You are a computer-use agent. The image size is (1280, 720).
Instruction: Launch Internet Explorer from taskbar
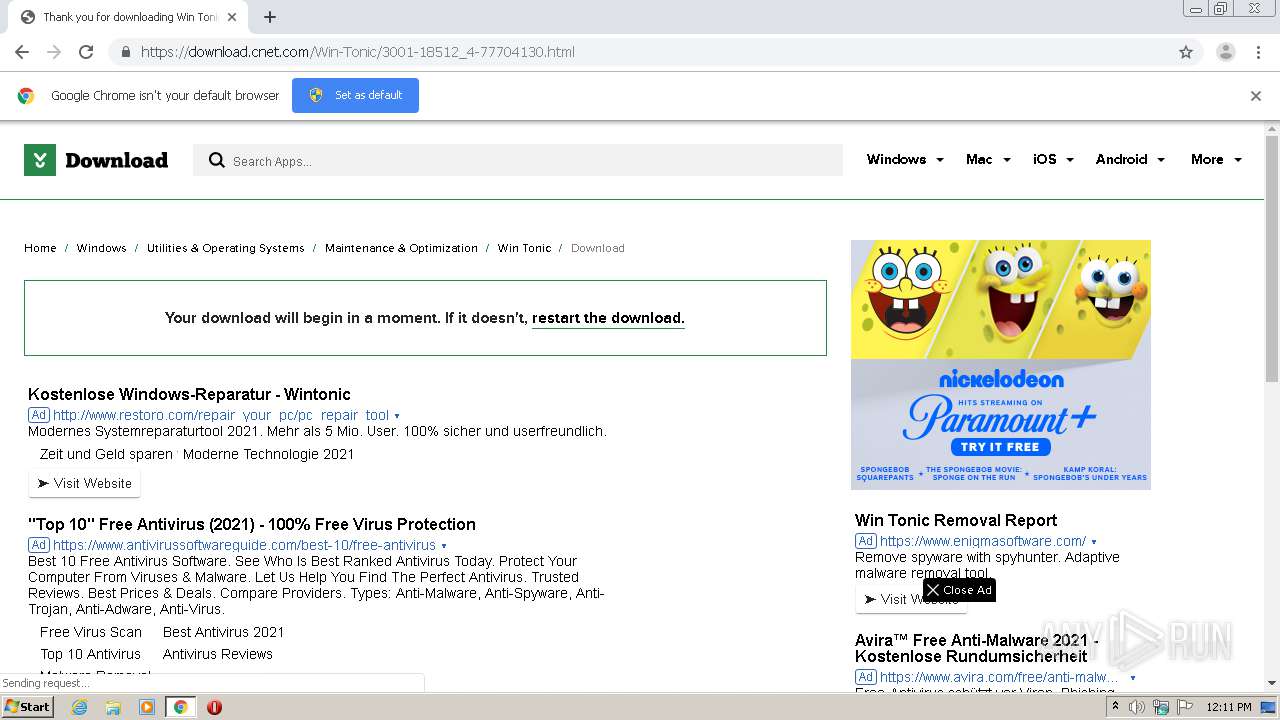tap(80, 707)
